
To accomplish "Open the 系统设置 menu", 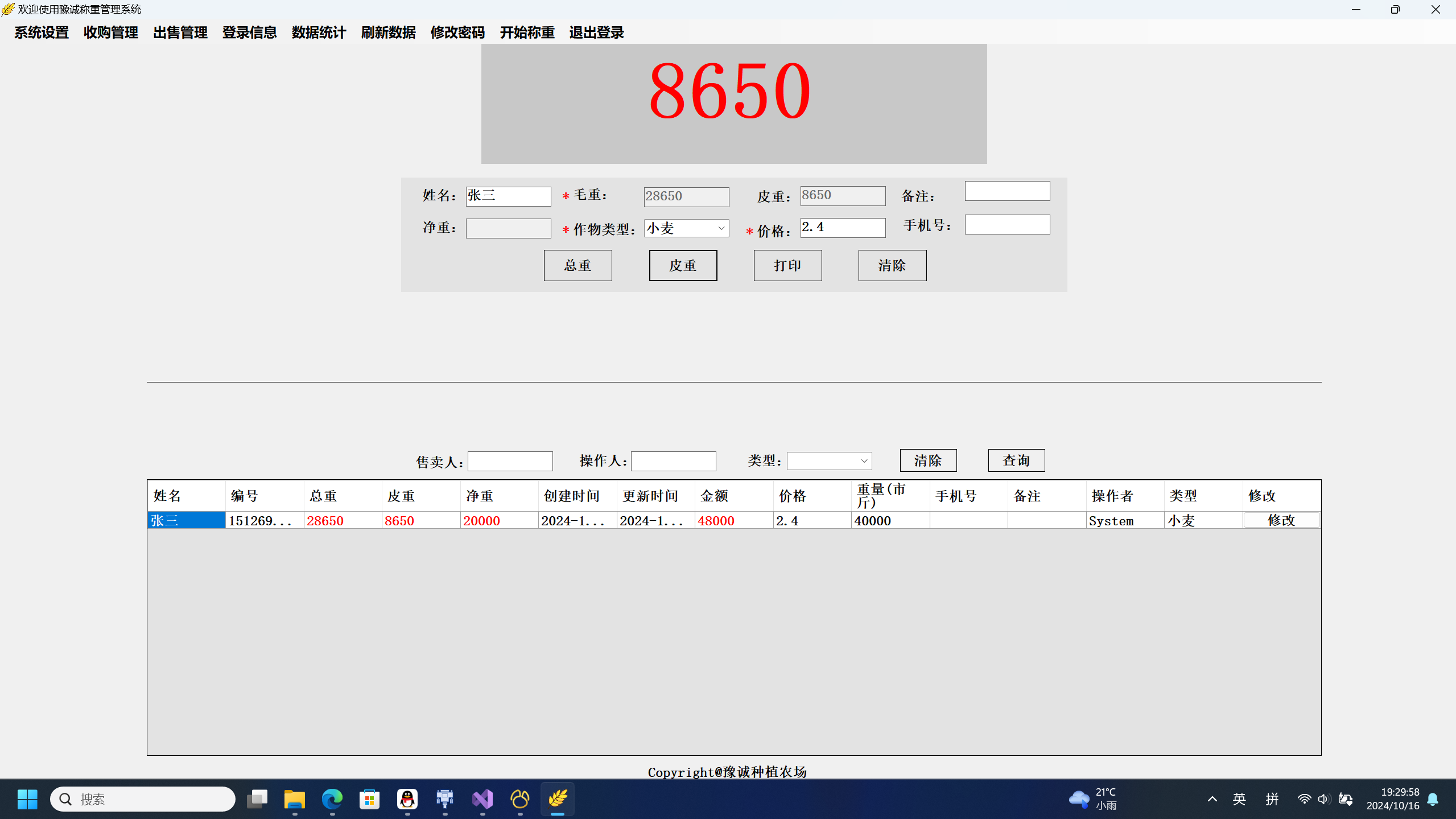I will click(42, 32).
